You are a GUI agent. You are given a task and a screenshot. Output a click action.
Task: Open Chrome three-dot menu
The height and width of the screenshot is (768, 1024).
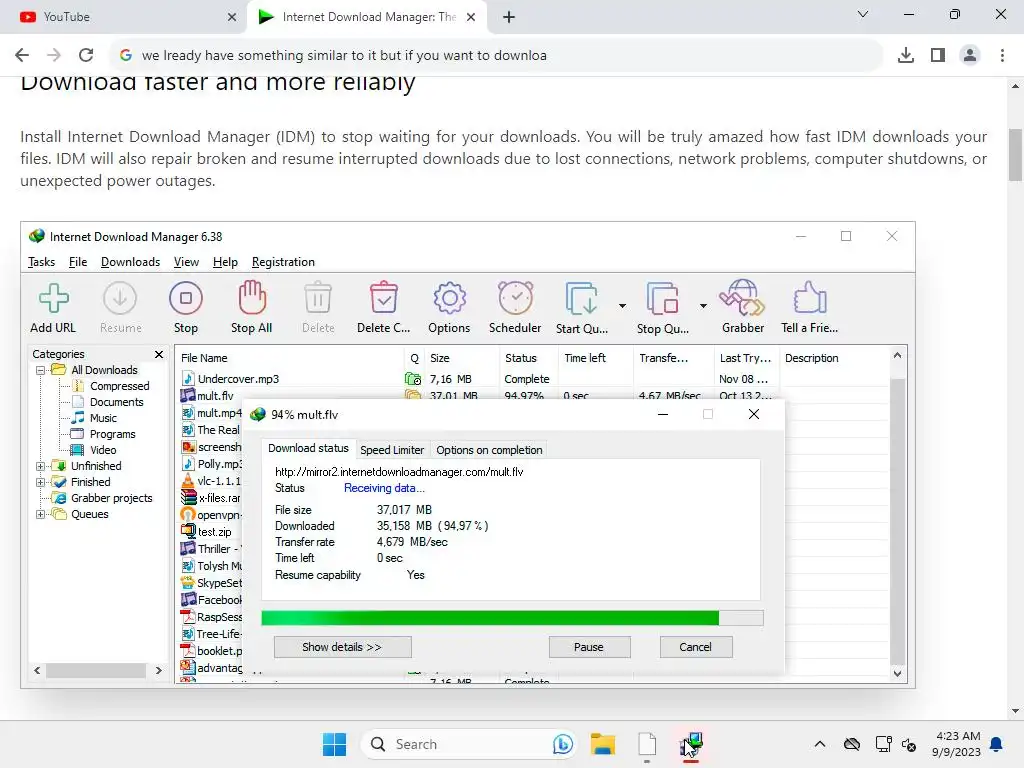[x=1002, y=56]
